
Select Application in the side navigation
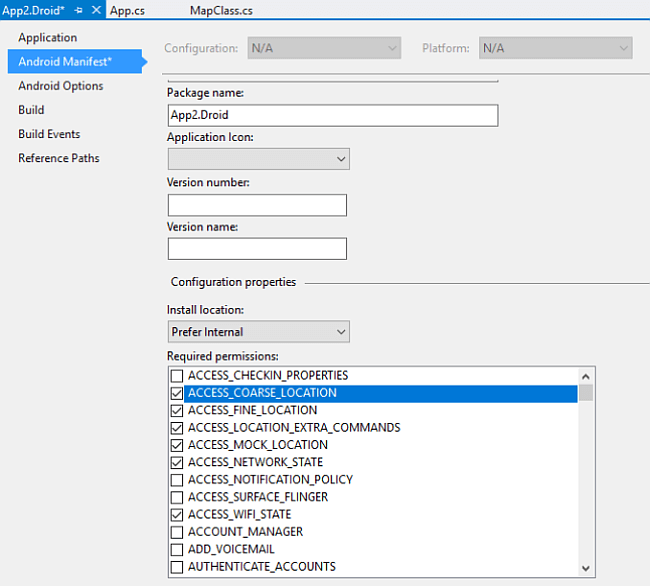(x=47, y=38)
